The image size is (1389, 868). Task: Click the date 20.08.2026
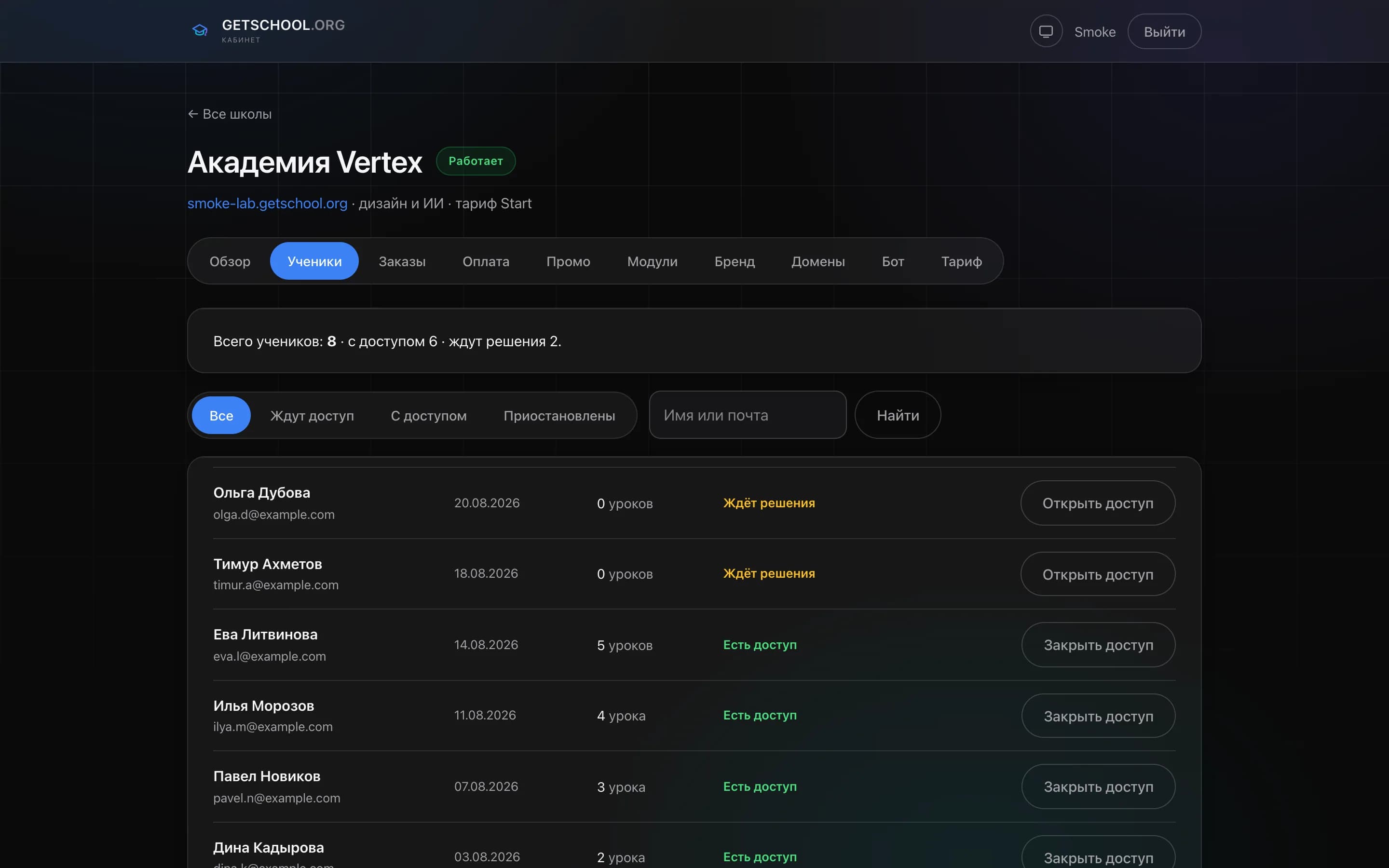[487, 503]
